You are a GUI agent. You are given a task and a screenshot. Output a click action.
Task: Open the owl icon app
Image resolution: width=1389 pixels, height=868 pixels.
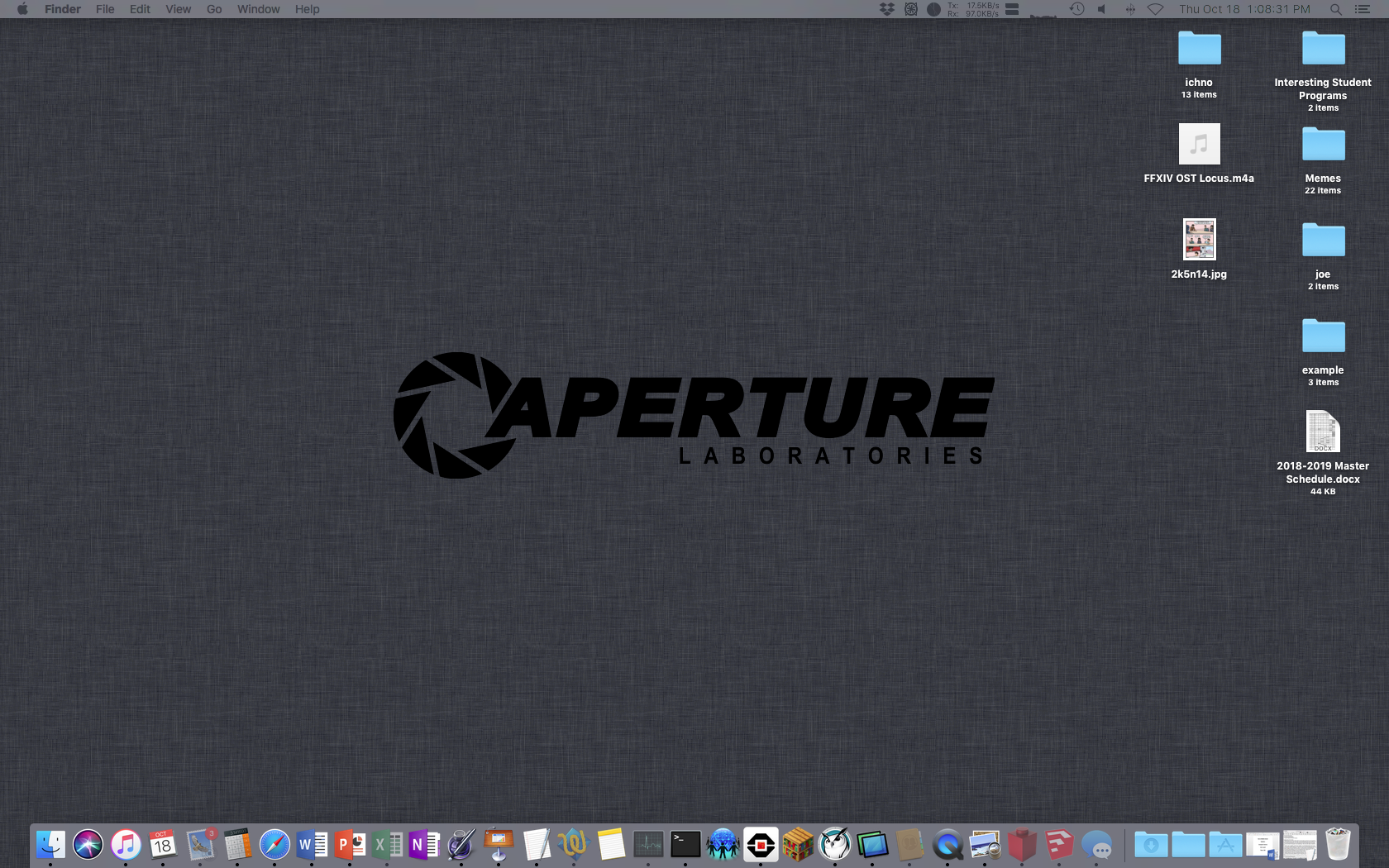coord(835,845)
